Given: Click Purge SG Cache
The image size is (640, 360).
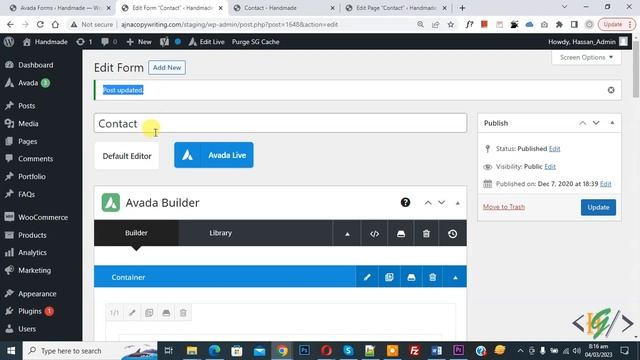Looking at the screenshot, I should 256,42.
